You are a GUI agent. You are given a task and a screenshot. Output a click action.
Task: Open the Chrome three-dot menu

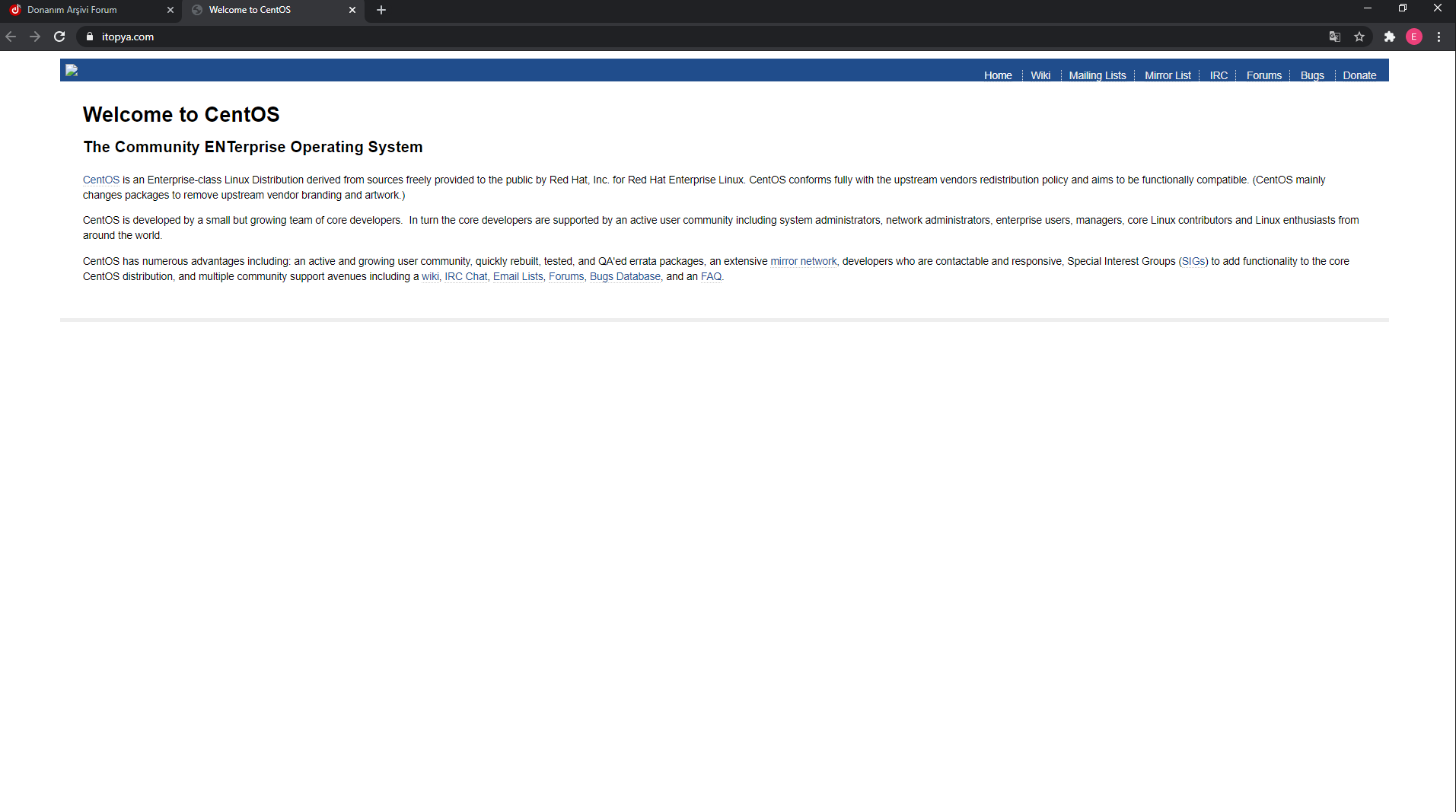click(1439, 36)
